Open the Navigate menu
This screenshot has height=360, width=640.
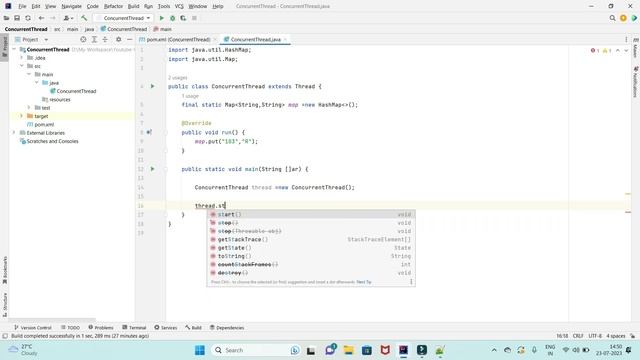(x=71, y=6)
